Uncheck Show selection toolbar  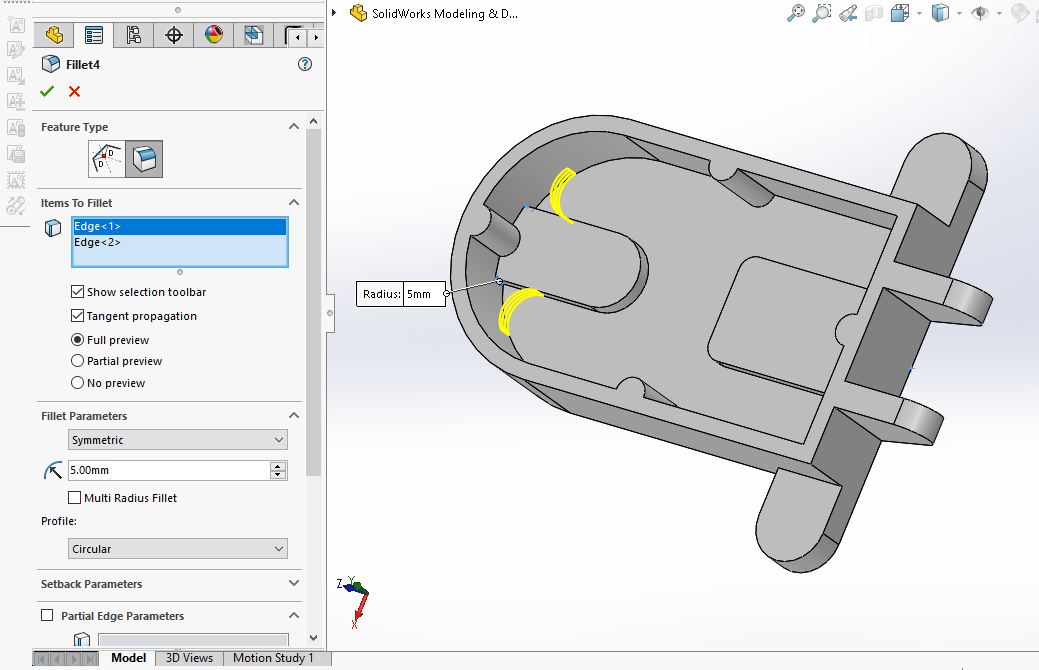pyautogui.click(x=78, y=292)
